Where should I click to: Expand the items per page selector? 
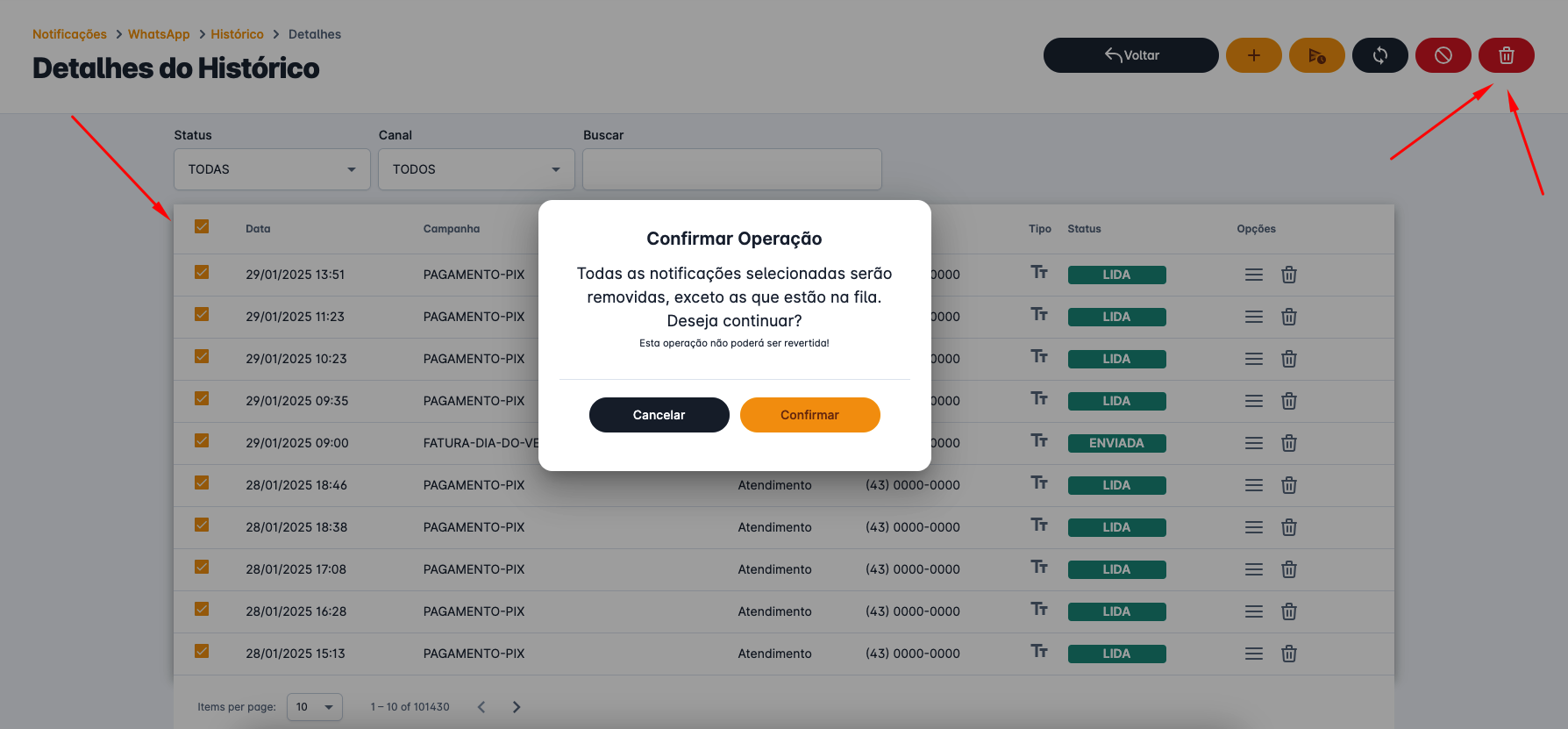click(x=314, y=707)
